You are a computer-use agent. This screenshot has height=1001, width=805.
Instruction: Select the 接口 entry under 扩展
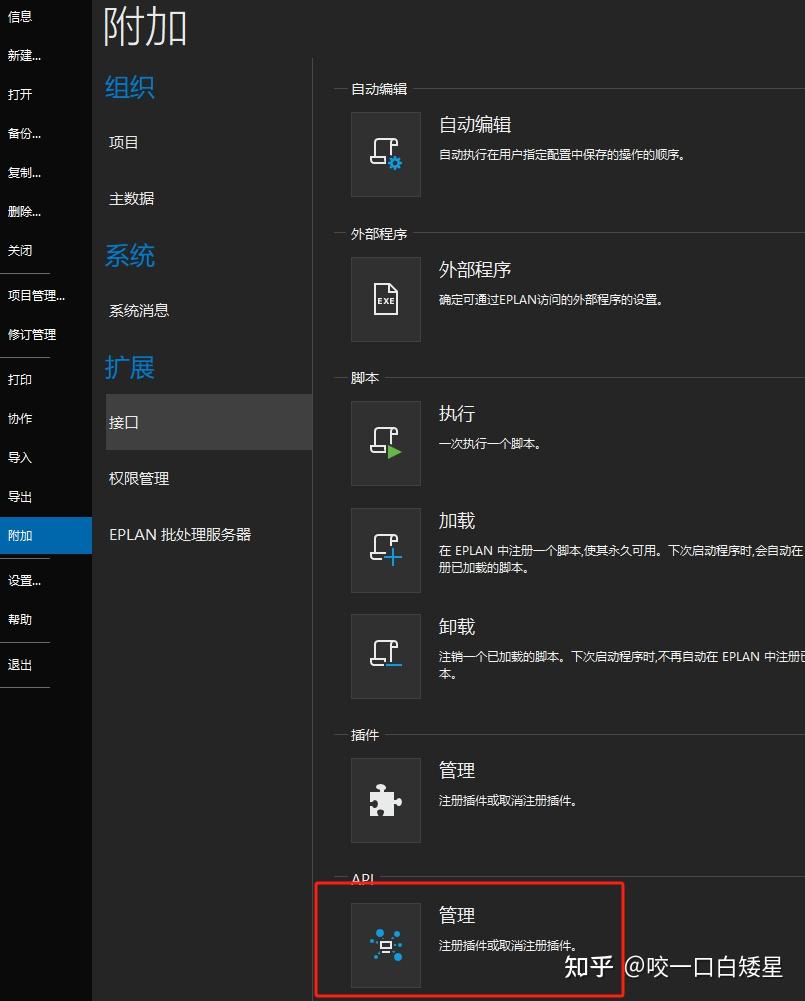tap(124, 422)
